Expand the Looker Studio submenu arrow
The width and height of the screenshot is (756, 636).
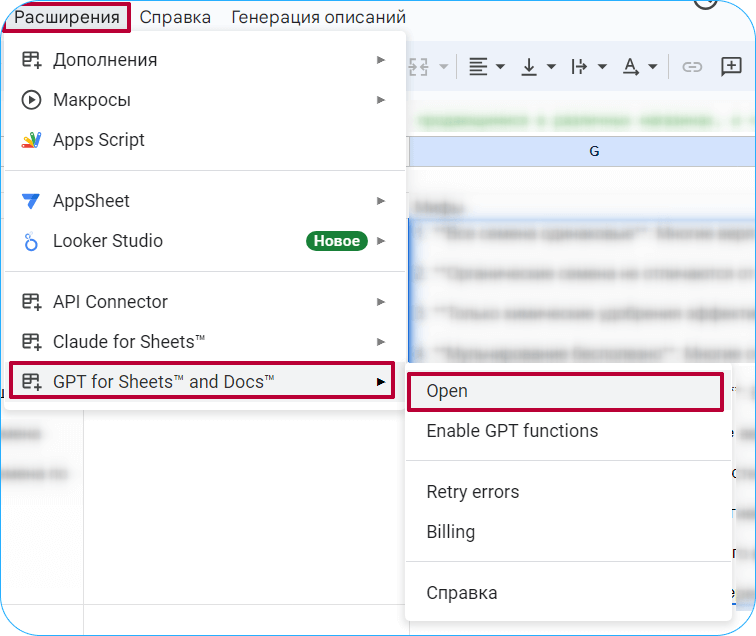[x=381, y=241]
